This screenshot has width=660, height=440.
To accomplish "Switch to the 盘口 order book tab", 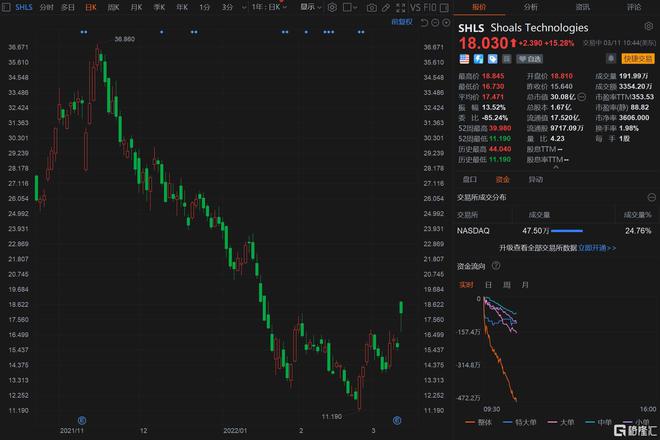I will (470, 179).
